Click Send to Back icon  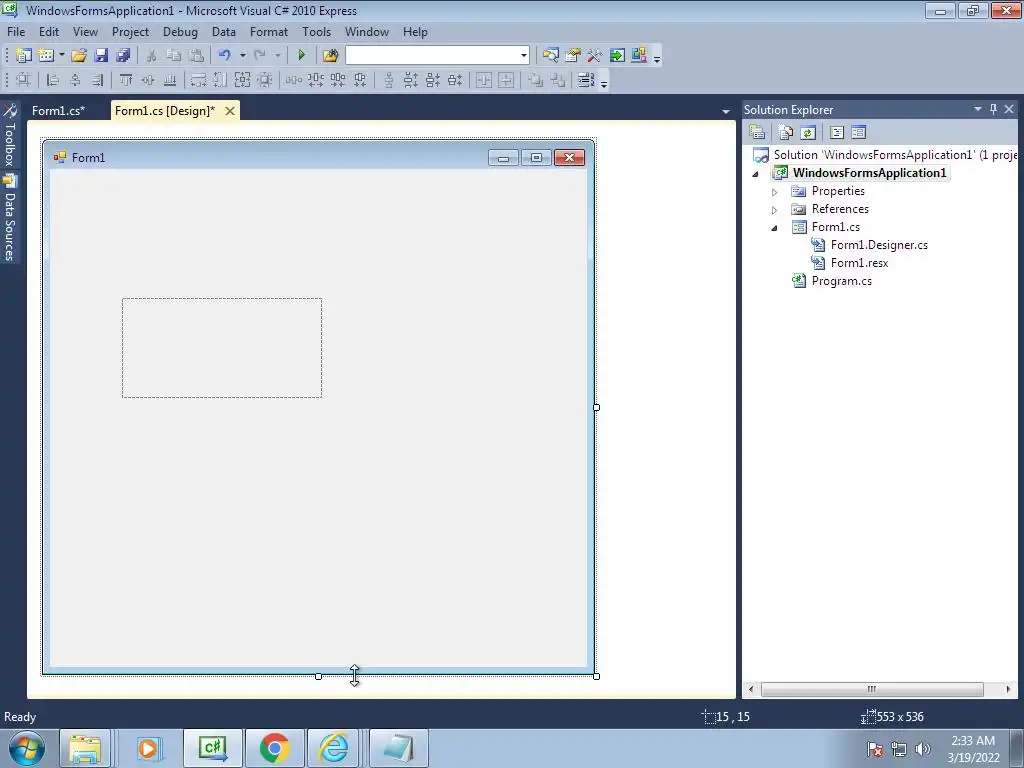(x=558, y=80)
